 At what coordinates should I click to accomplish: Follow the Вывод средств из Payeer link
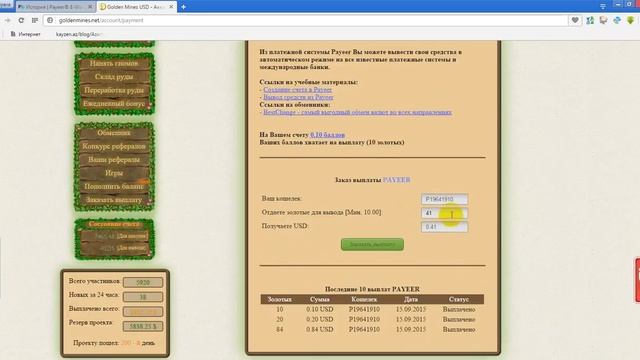click(x=298, y=97)
